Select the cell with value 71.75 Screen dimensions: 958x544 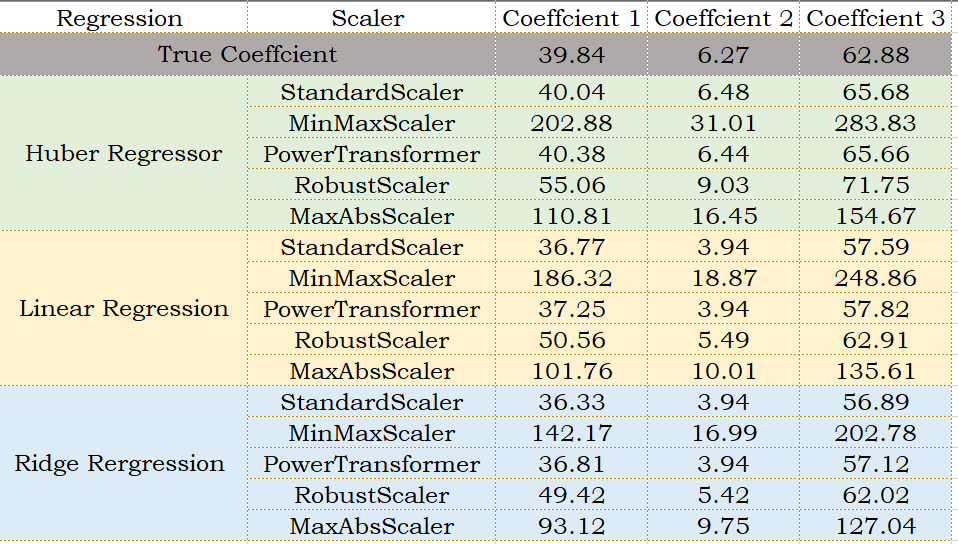[x=876, y=186]
